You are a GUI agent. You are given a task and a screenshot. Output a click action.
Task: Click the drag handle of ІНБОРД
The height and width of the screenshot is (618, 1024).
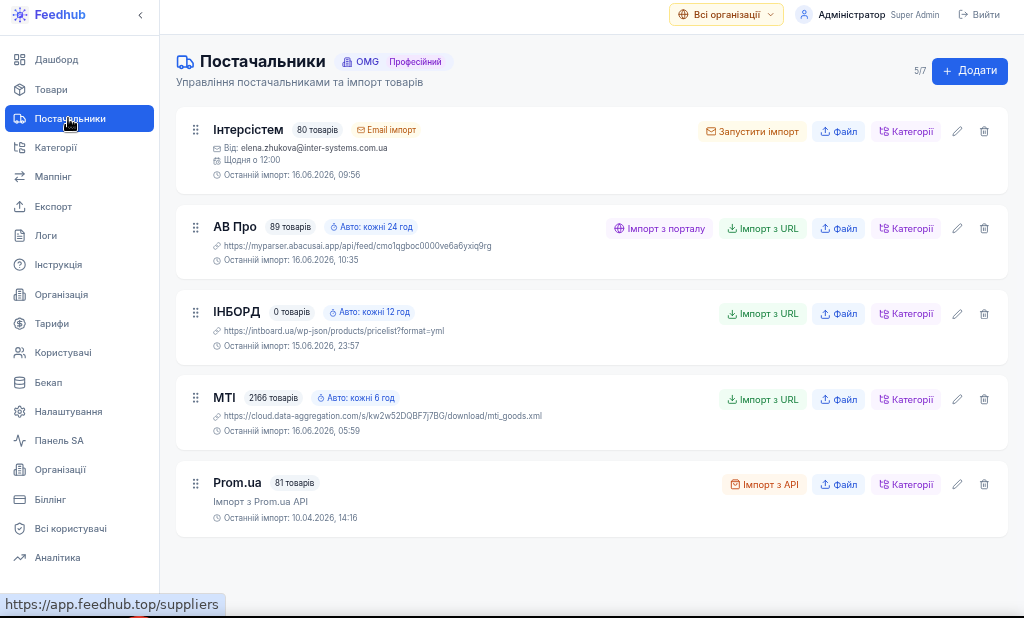coord(195,312)
